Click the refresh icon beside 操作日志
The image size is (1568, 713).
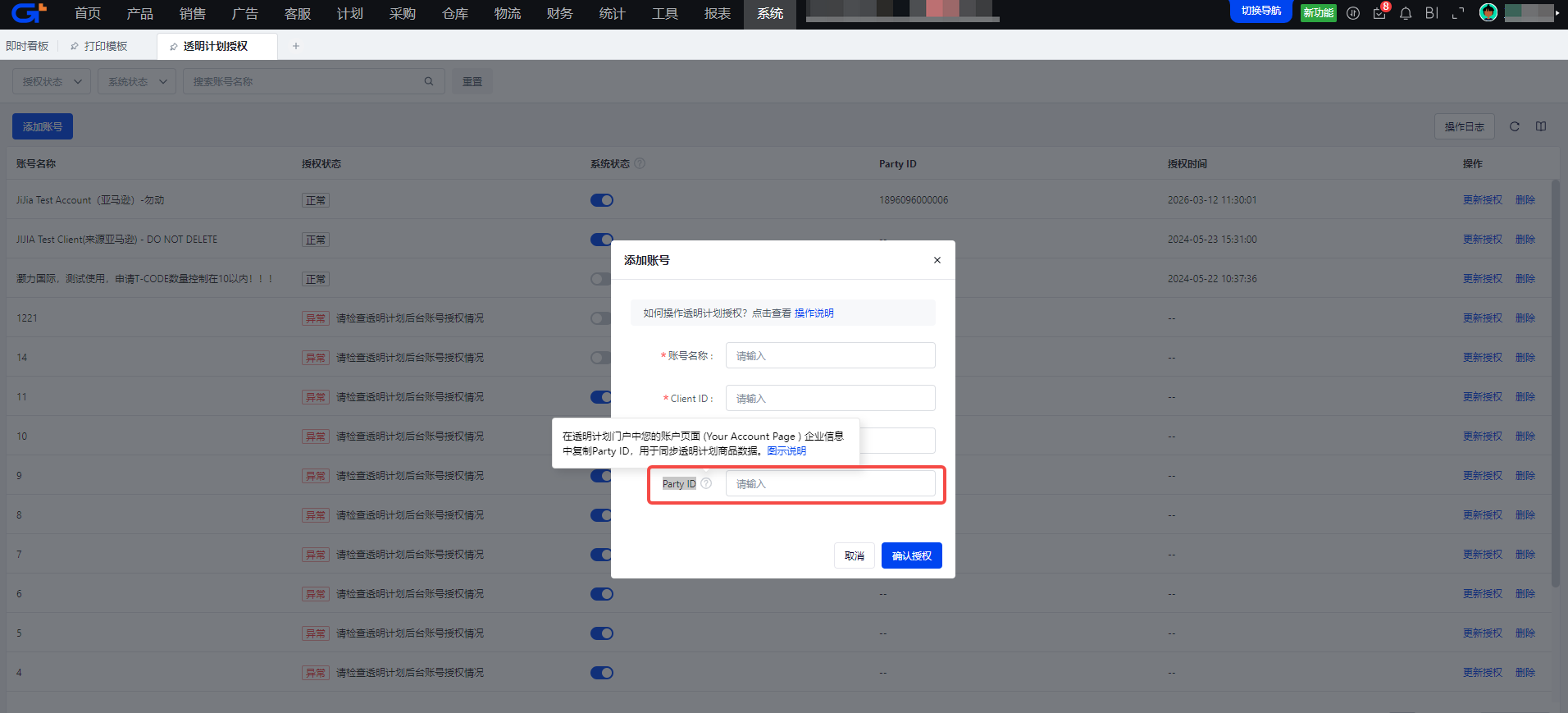1515,126
